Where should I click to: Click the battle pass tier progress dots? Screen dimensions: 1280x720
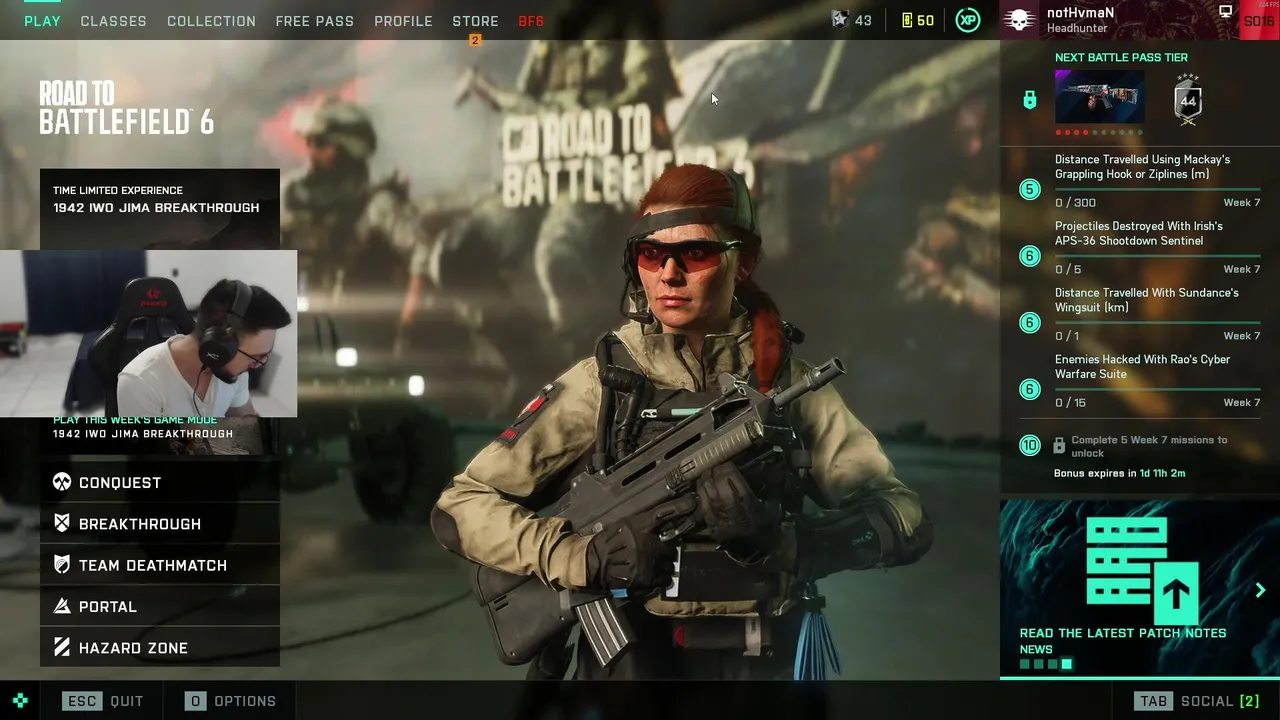1098,132
